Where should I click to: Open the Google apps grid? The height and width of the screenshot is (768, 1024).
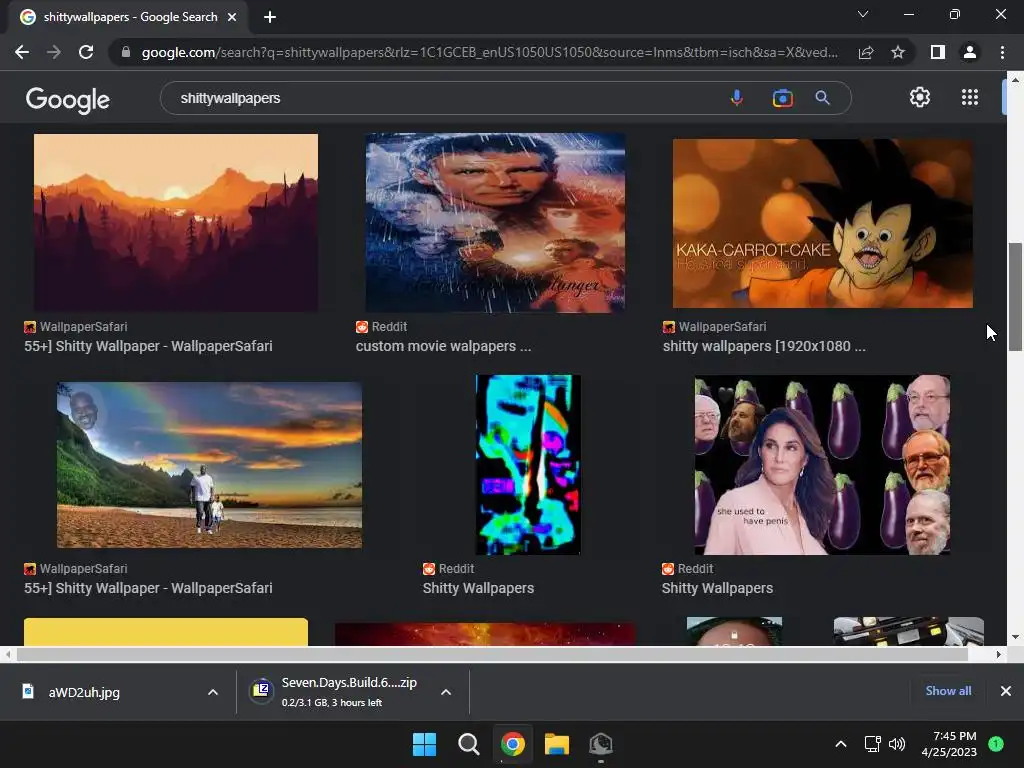click(x=970, y=97)
